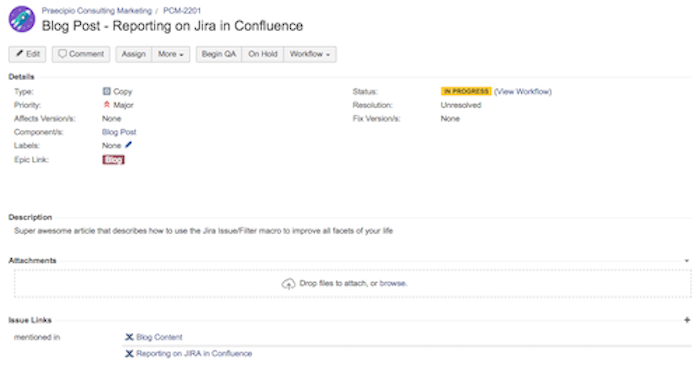Click the browse link in Attachments
This screenshot has height=374, width=700.
click(393, 283)
